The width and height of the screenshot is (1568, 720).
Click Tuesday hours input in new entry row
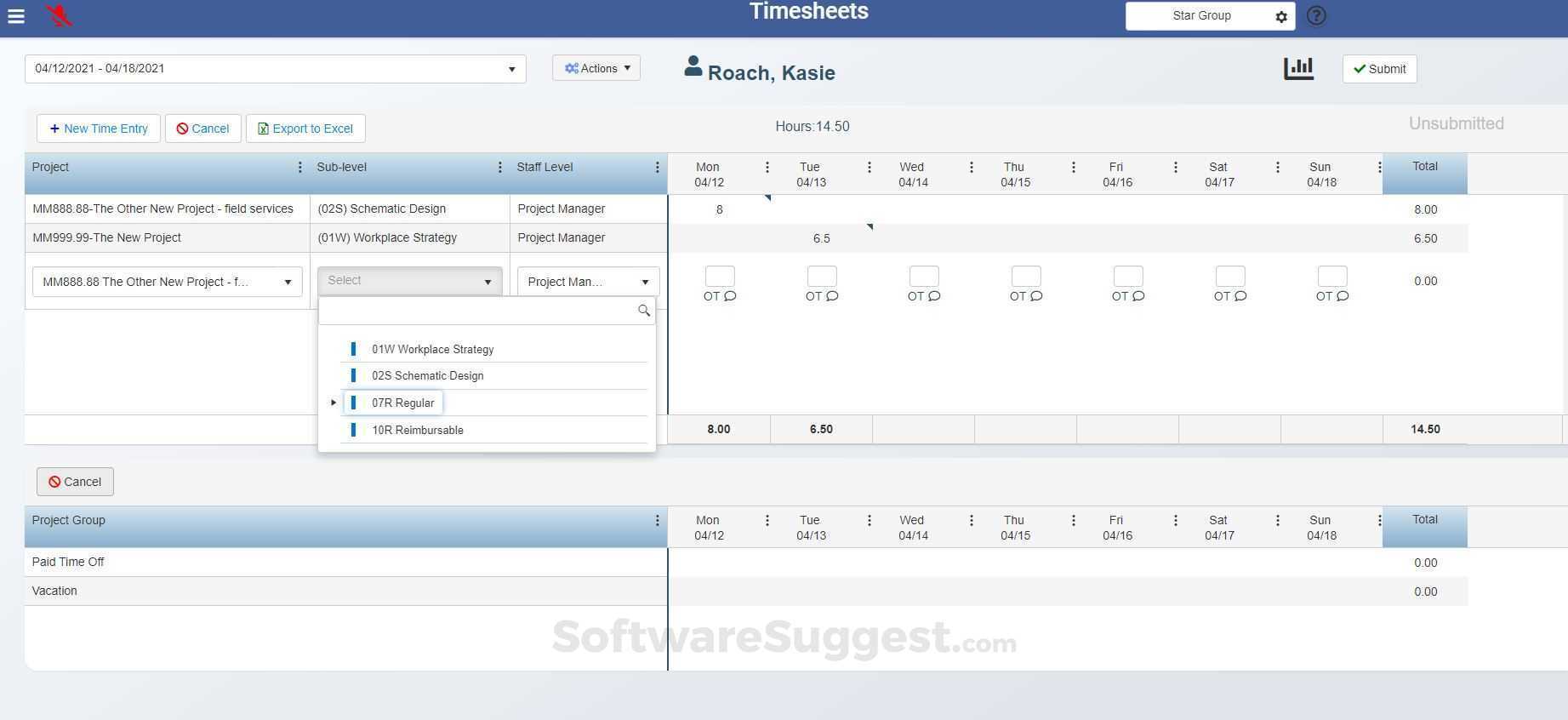point(822,276)
